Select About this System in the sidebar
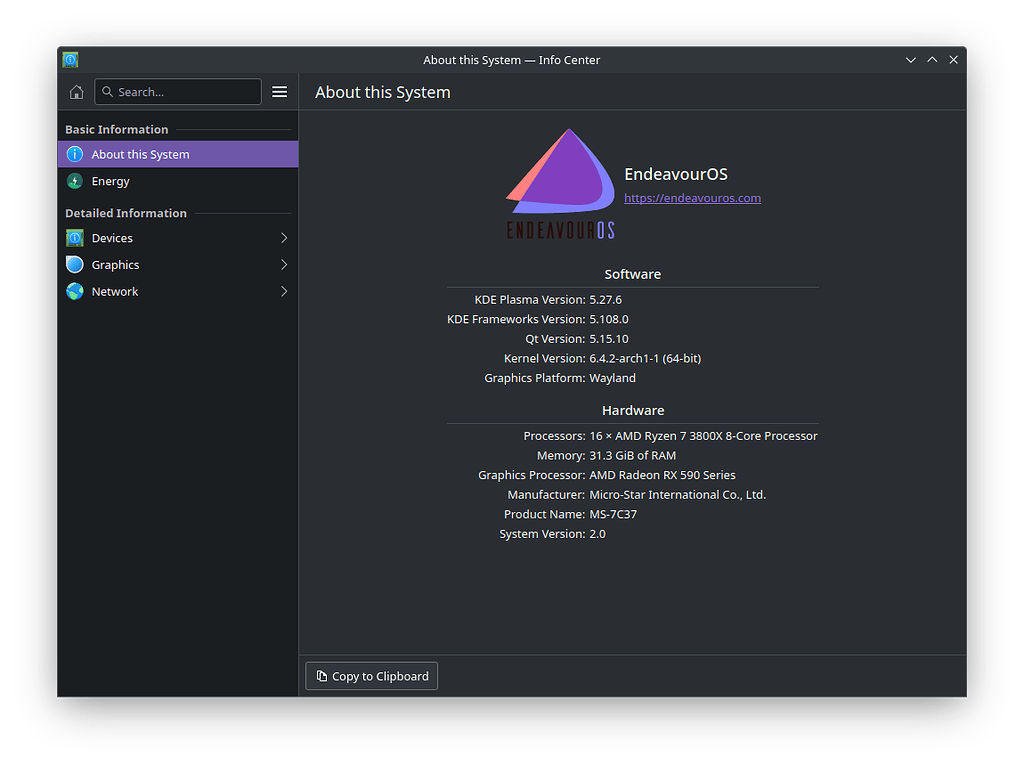Viewport: 1024px width, 764px height. point(140,154)
